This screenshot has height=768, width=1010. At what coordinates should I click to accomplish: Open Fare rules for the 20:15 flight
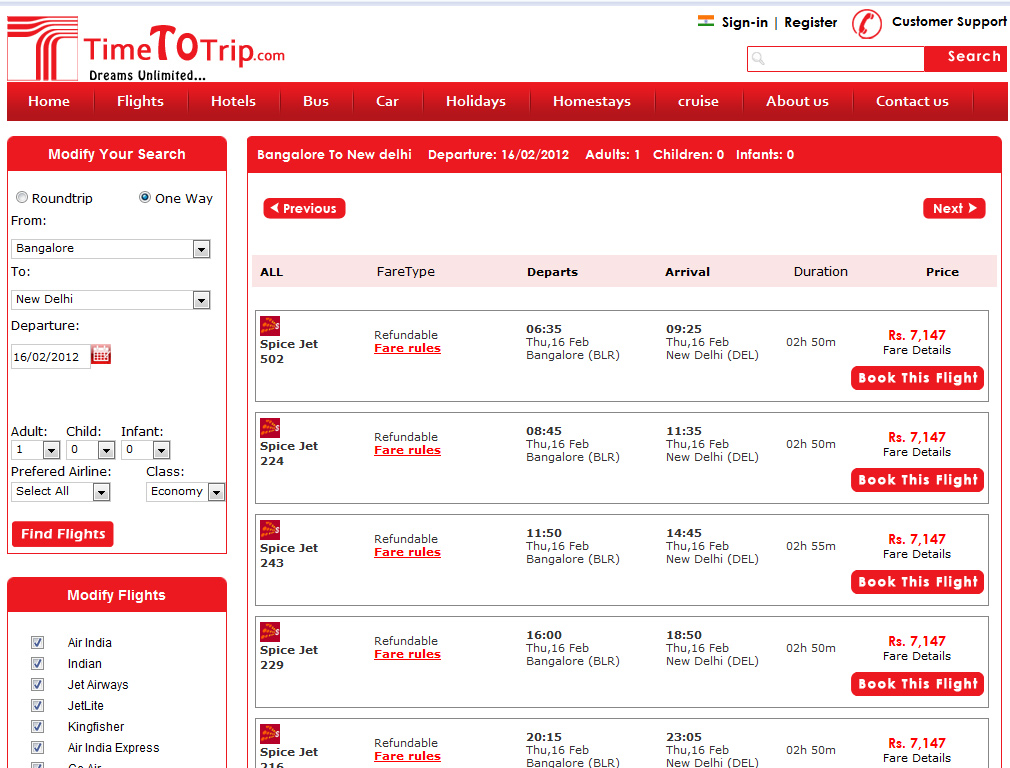[407, 756]
